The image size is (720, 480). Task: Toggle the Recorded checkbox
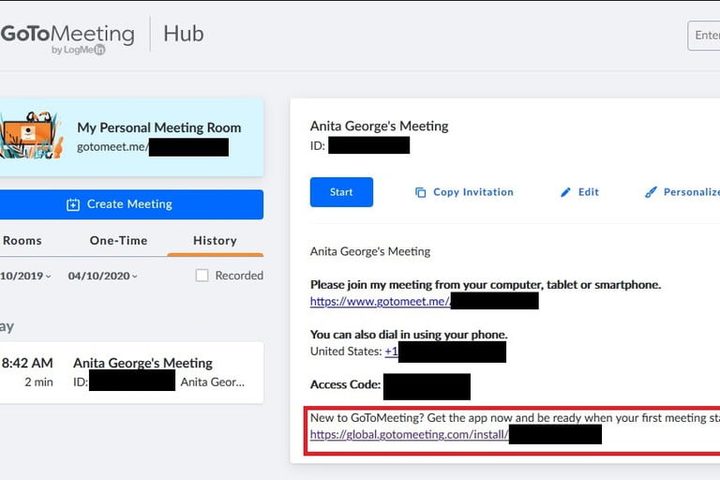202,275
